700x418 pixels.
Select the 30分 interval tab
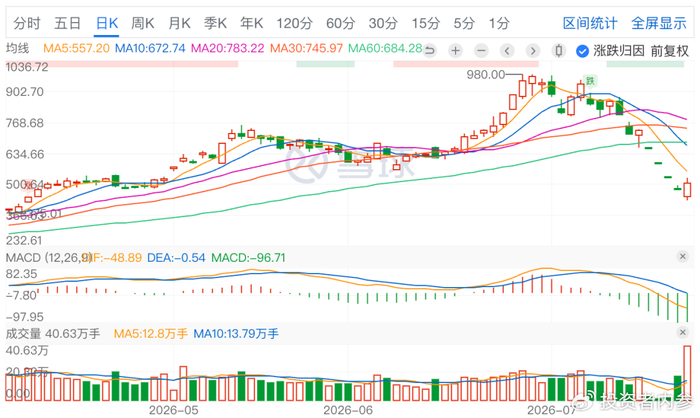(383, 23)
